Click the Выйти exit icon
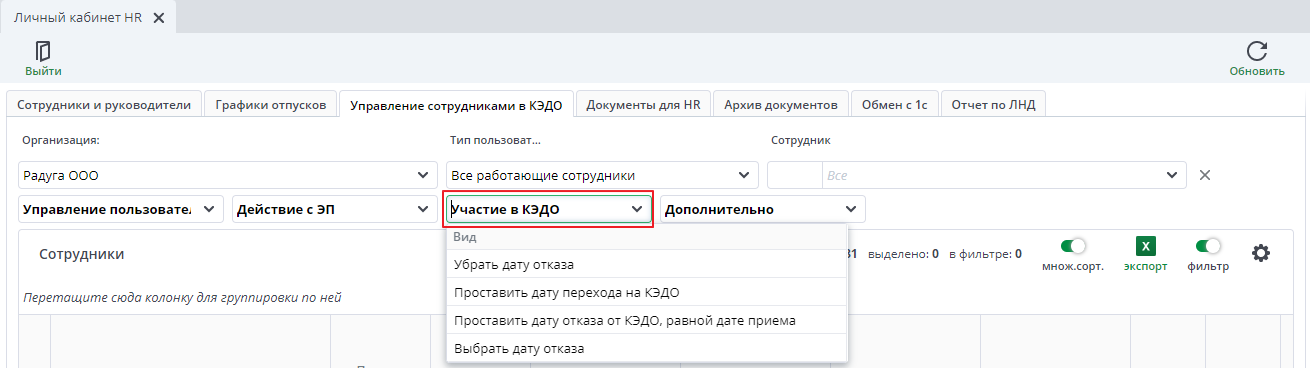The height and width of the screenshot is (368, 1310). (x=43, y=51)
